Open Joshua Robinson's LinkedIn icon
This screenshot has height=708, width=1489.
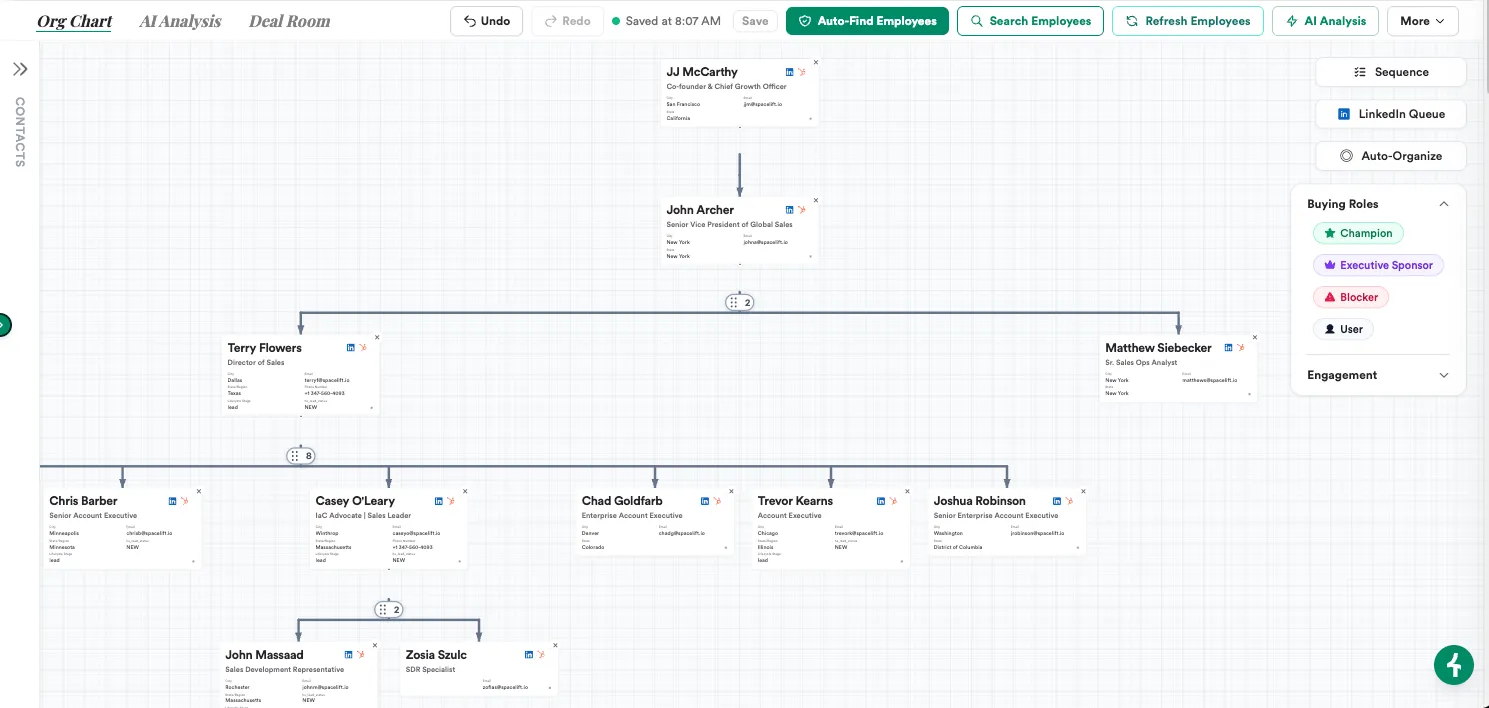pos(1058,501)
